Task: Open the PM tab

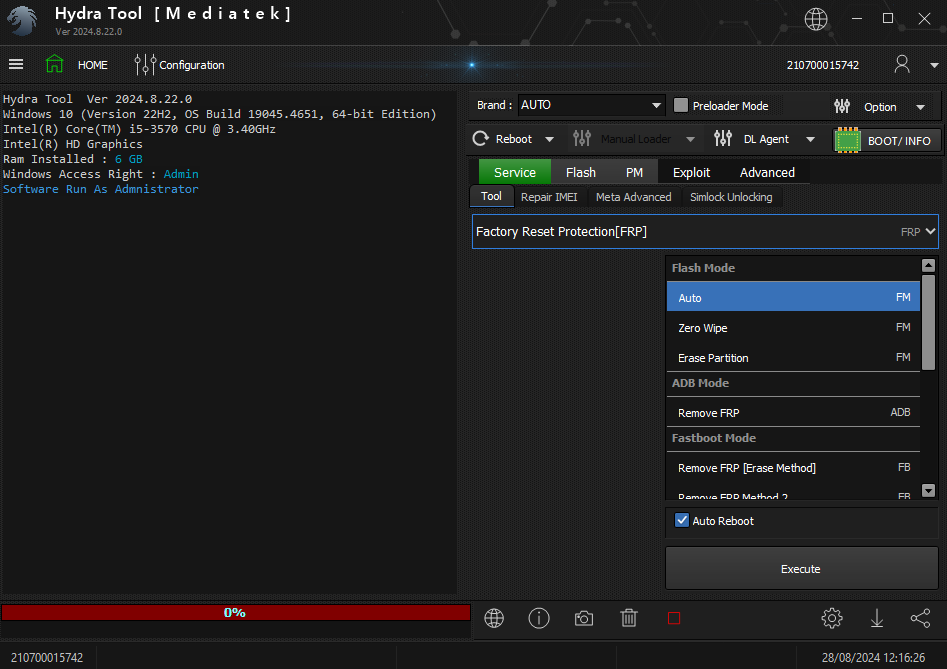Action: [634, 172]
